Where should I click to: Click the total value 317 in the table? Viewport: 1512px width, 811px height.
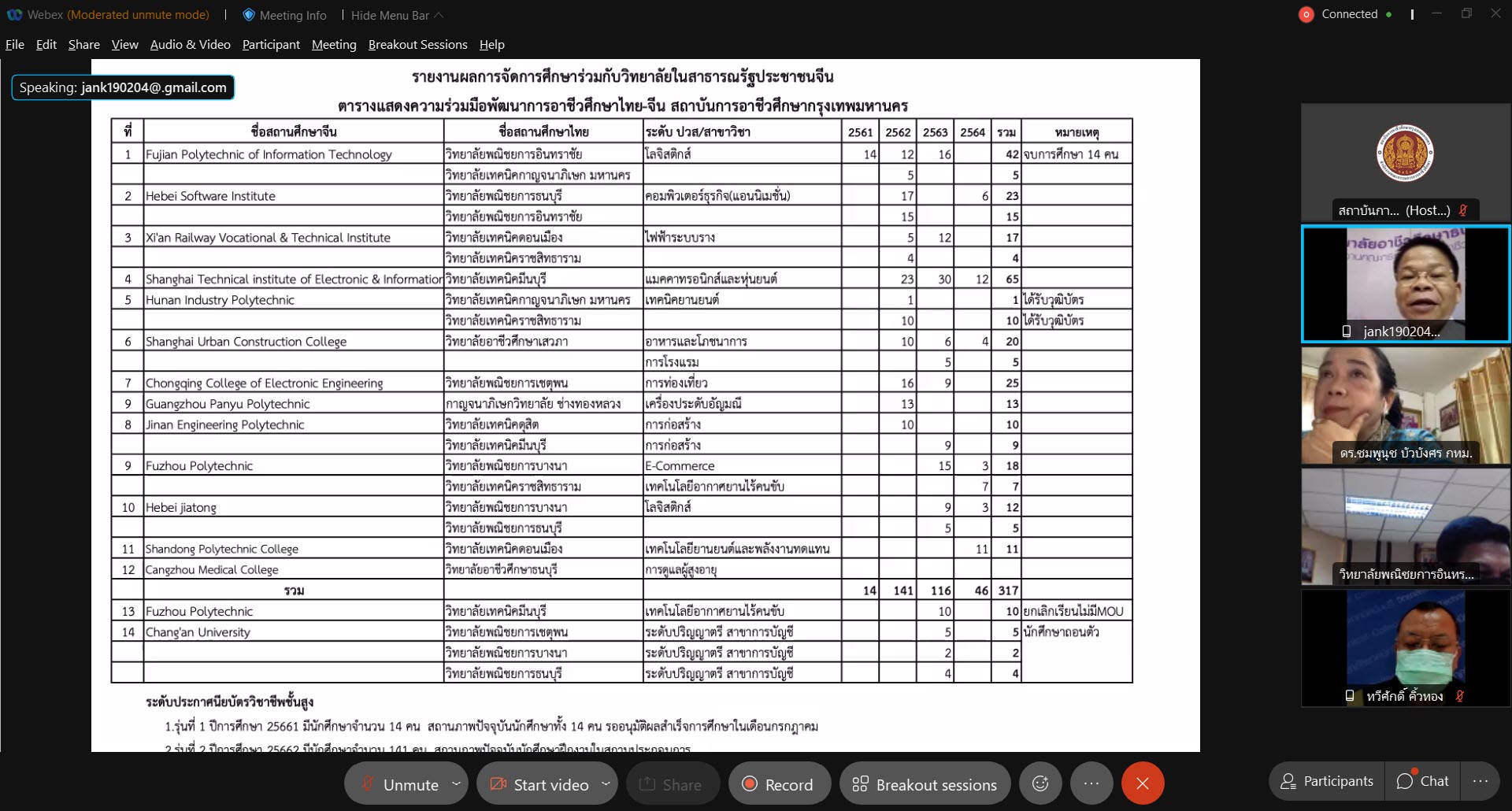tap(1008, 591)
